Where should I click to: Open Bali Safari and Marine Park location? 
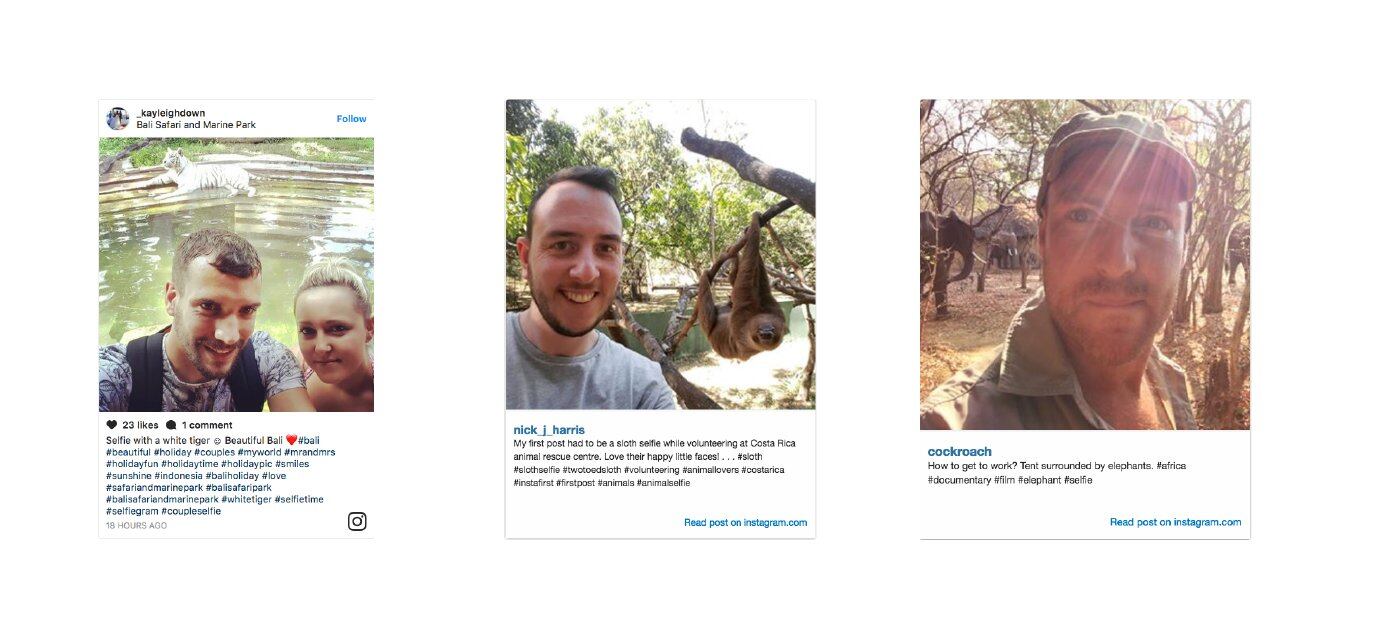196,125
